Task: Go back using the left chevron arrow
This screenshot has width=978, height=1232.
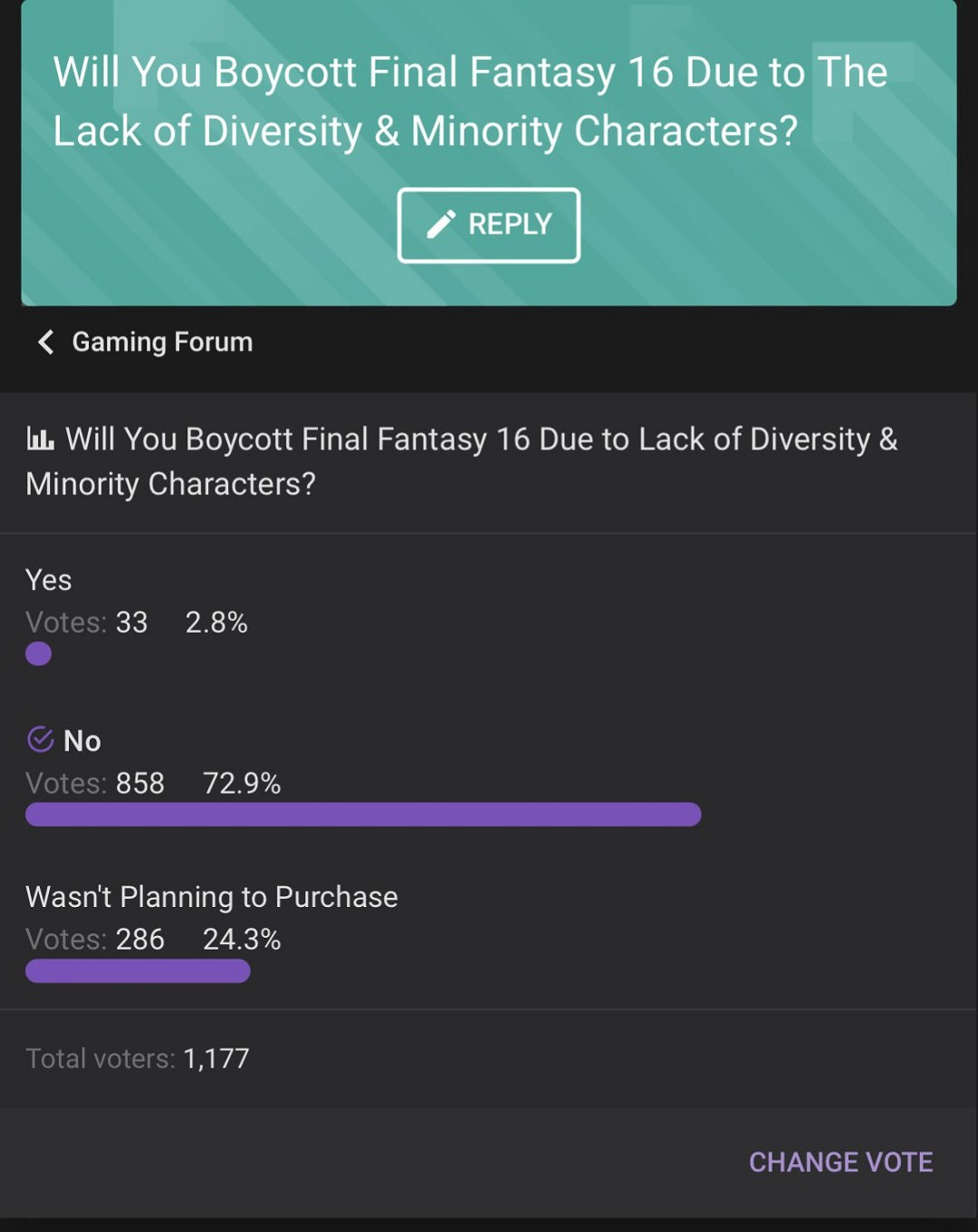Action: click(45, 342)
